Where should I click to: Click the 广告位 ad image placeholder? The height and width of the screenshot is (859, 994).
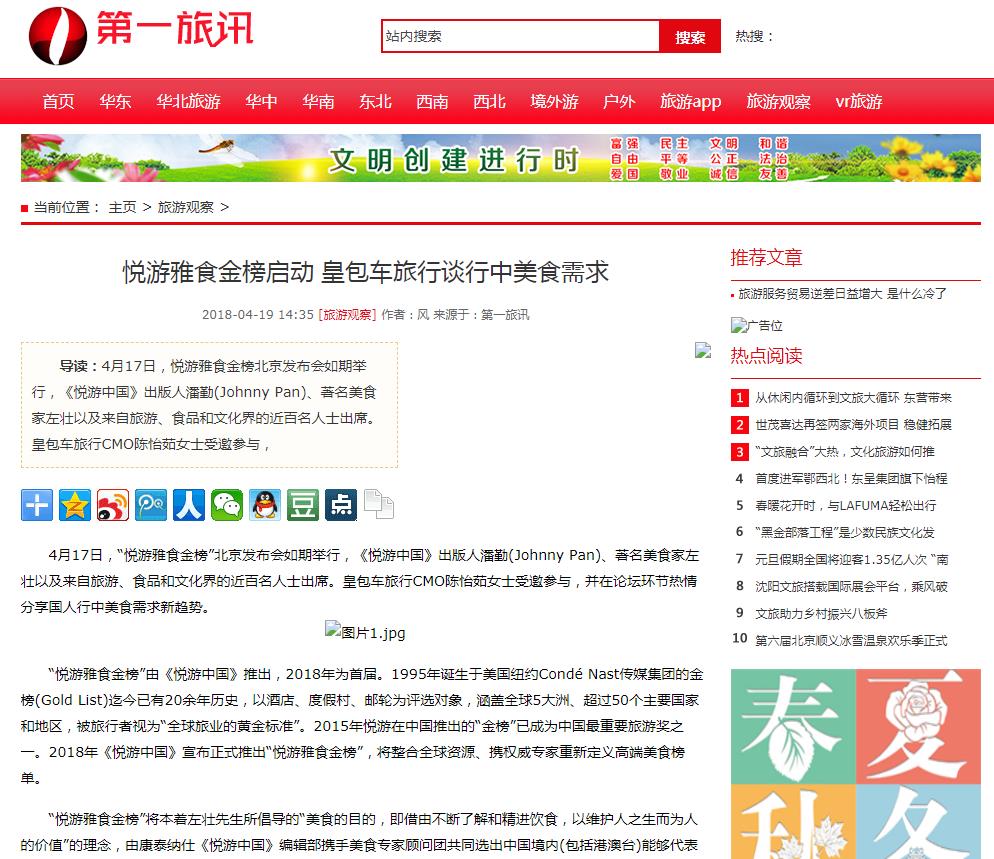click(757, 326)
